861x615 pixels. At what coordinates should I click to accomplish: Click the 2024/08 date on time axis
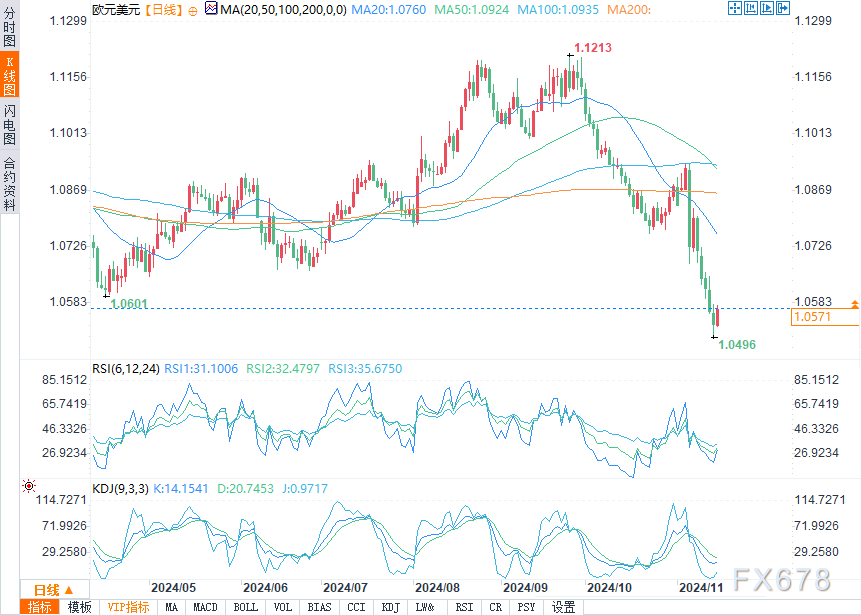(x=437, y=588)
